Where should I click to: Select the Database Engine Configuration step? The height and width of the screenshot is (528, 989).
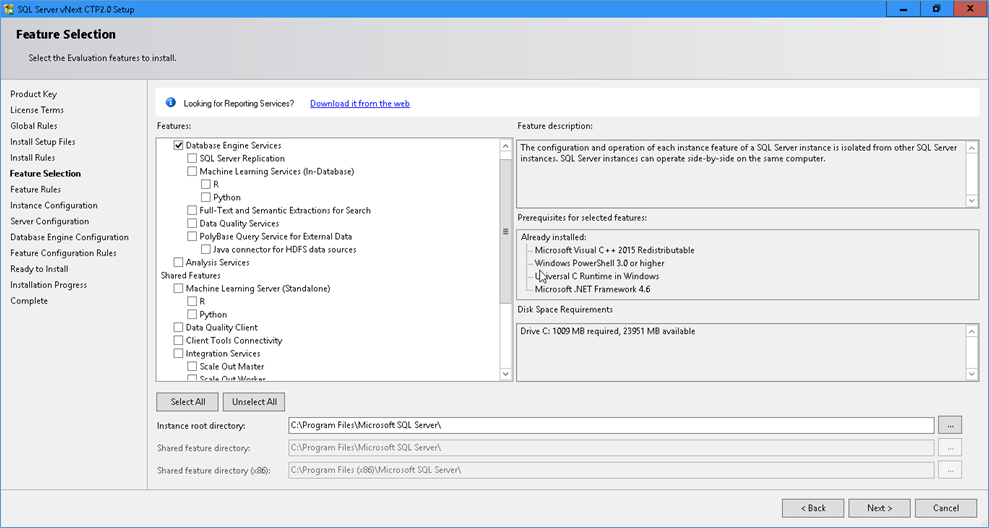click(69, 237)
